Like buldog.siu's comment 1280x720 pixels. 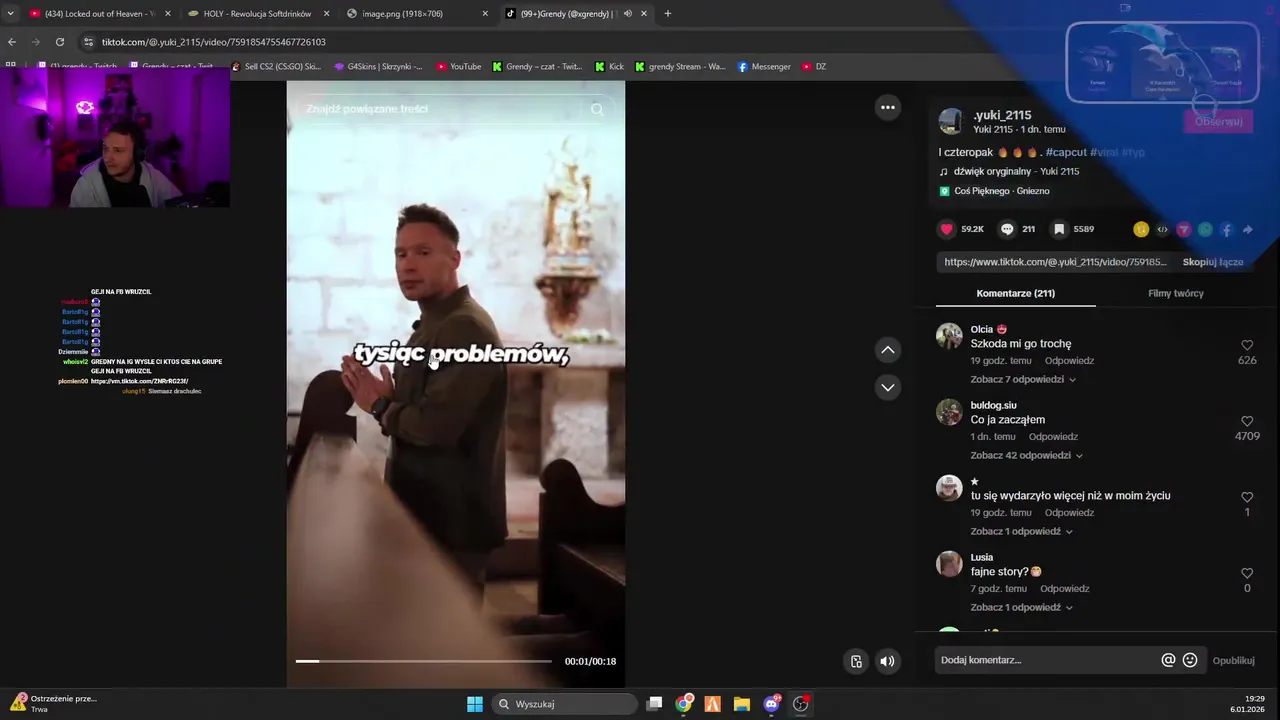pyautogui.click(x=1247, y=421)
